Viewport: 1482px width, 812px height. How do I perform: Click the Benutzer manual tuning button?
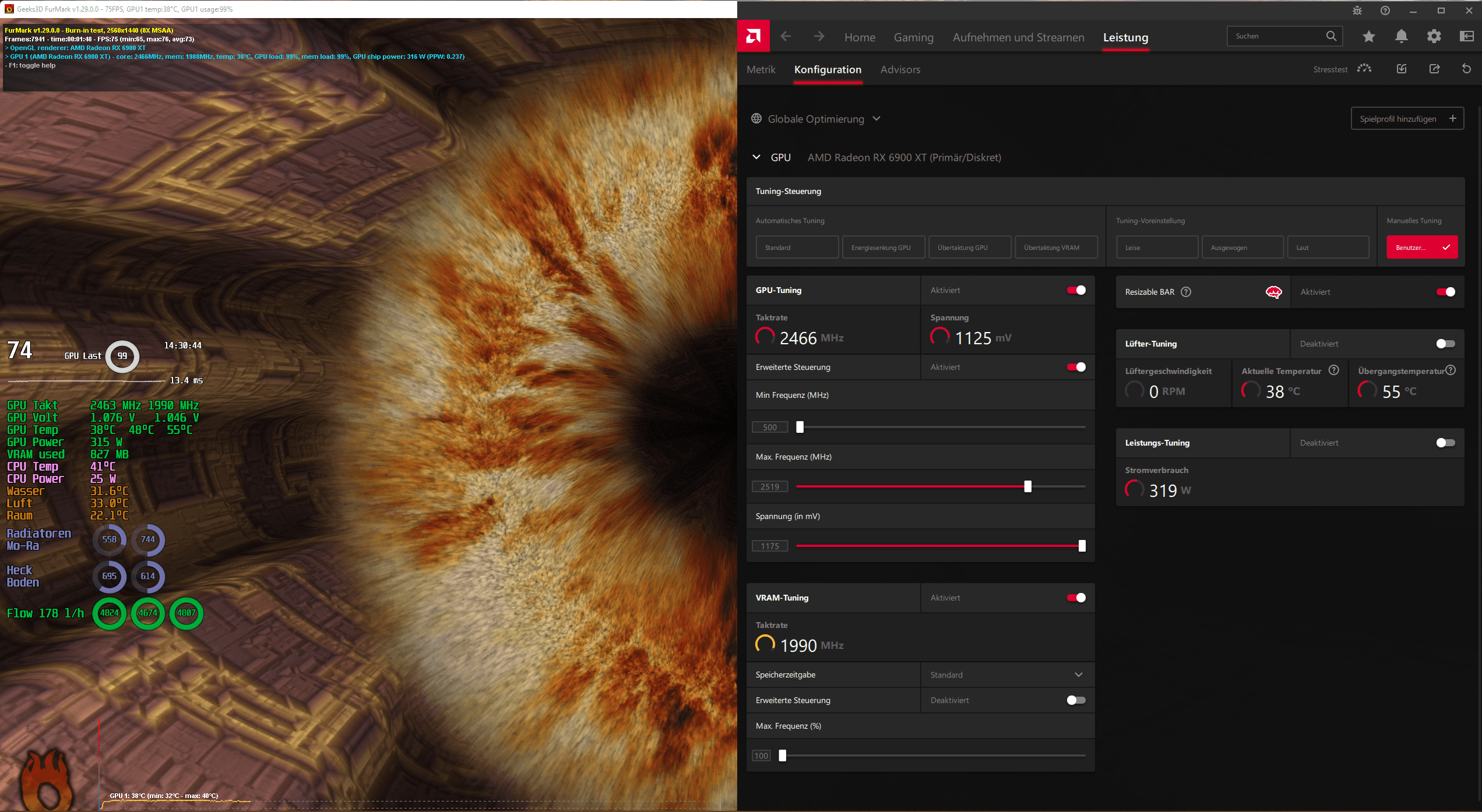coord(1422,248)
